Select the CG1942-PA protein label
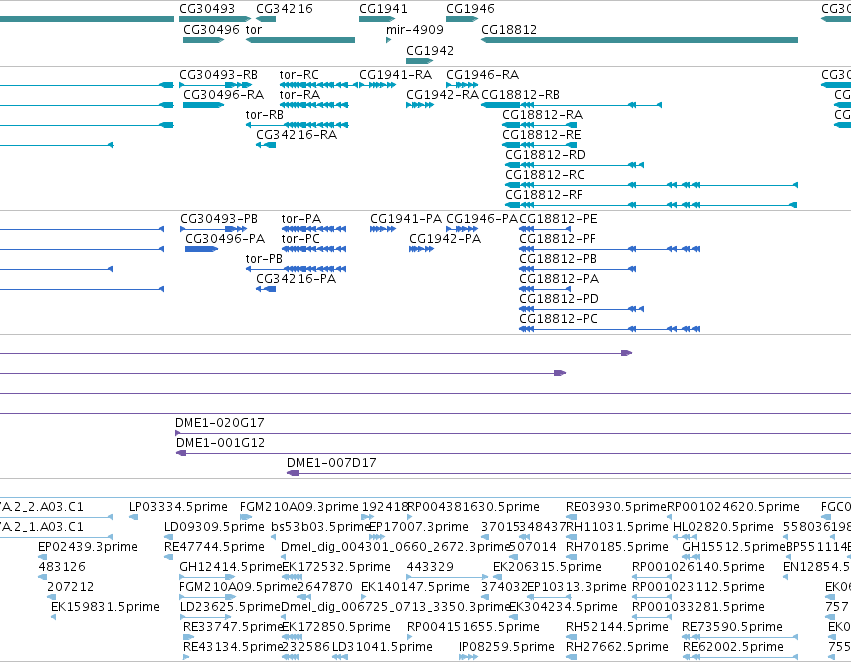The image size is (851, 662). (445, 239)
